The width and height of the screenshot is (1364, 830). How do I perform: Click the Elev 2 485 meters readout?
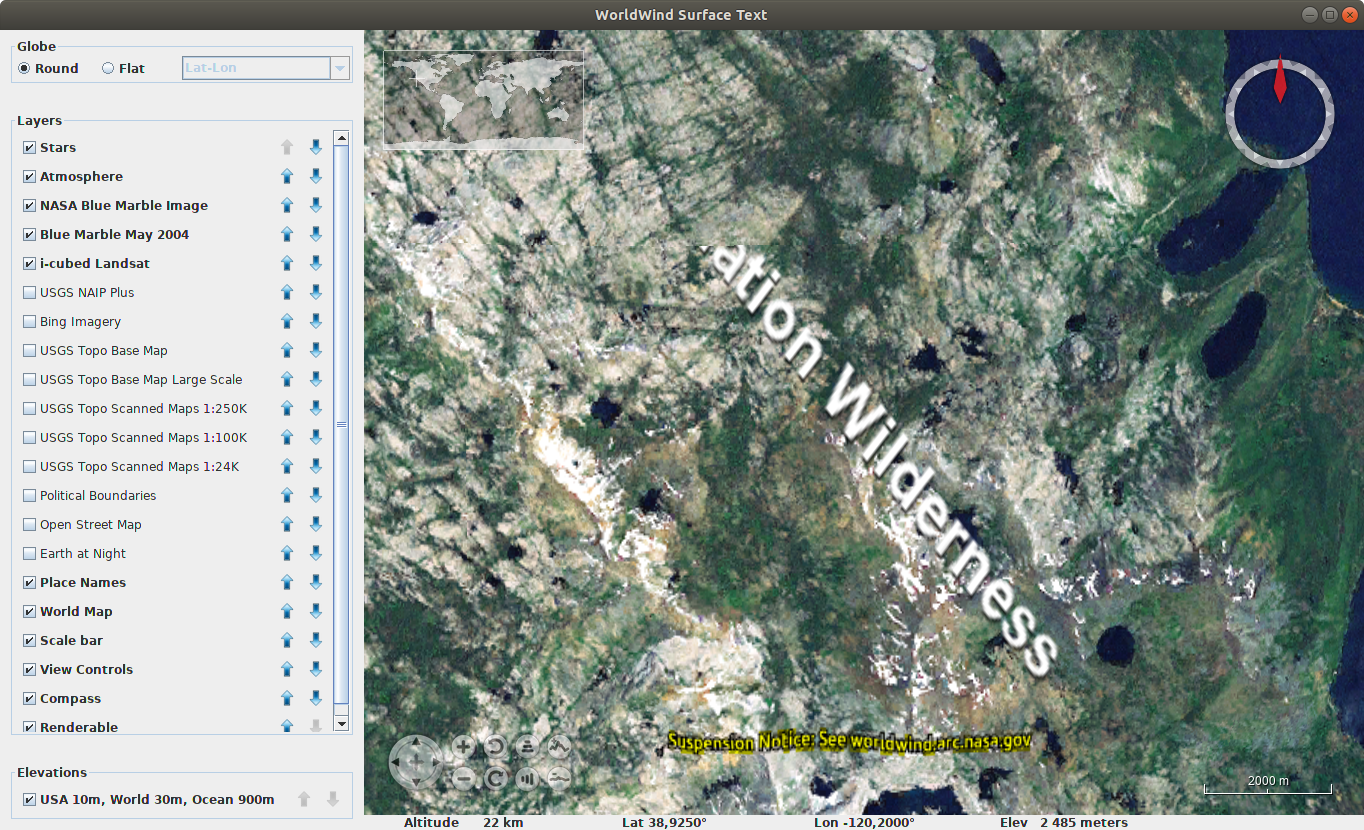click(x=1064, y=822)
